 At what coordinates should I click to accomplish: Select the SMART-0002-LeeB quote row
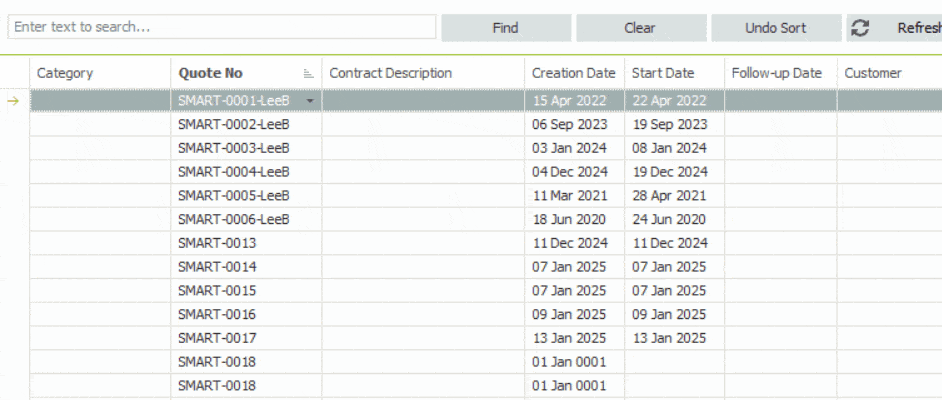click(234, 125)
